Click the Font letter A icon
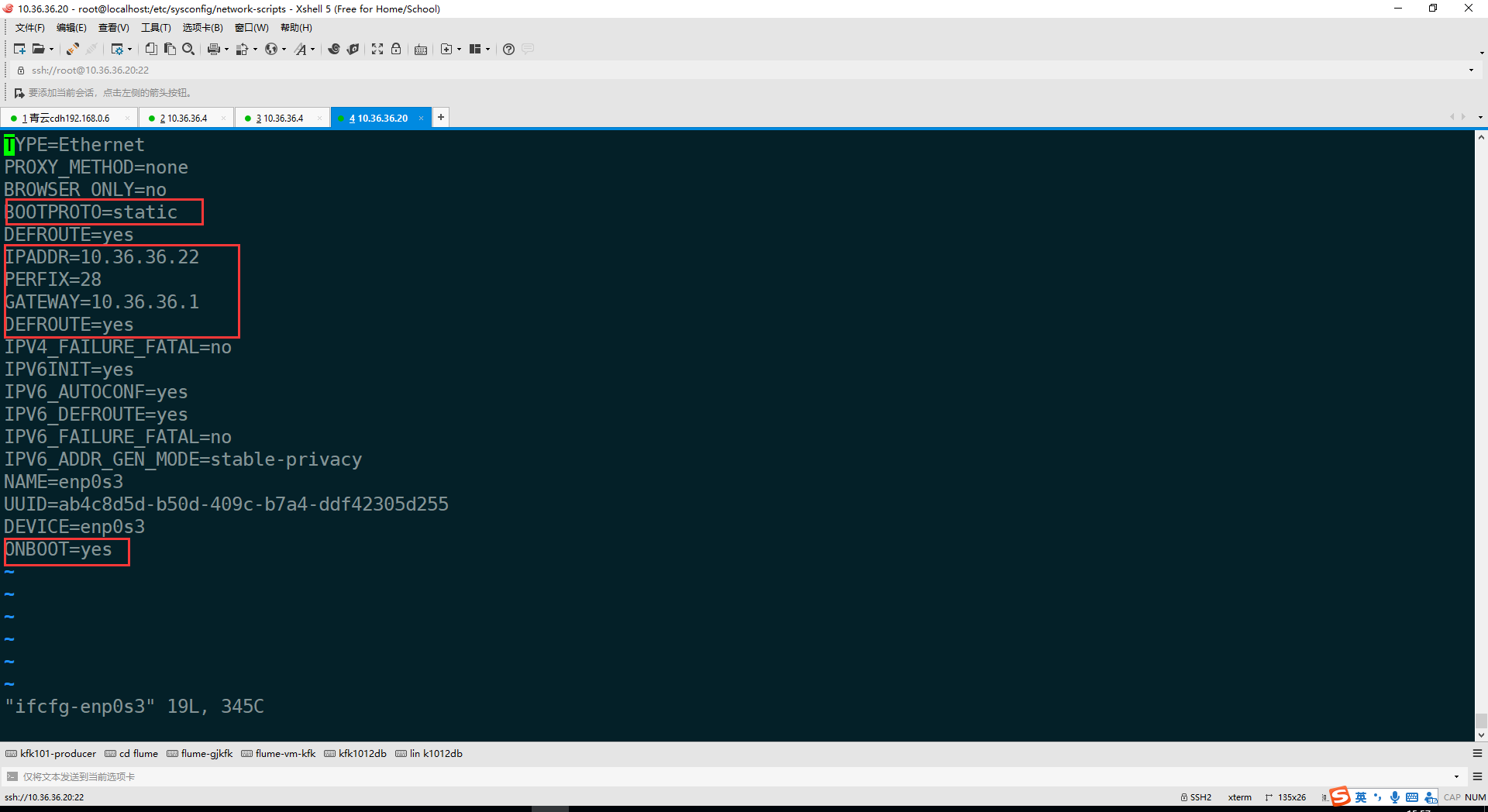The image size is (1488, 812). (301, 49)
